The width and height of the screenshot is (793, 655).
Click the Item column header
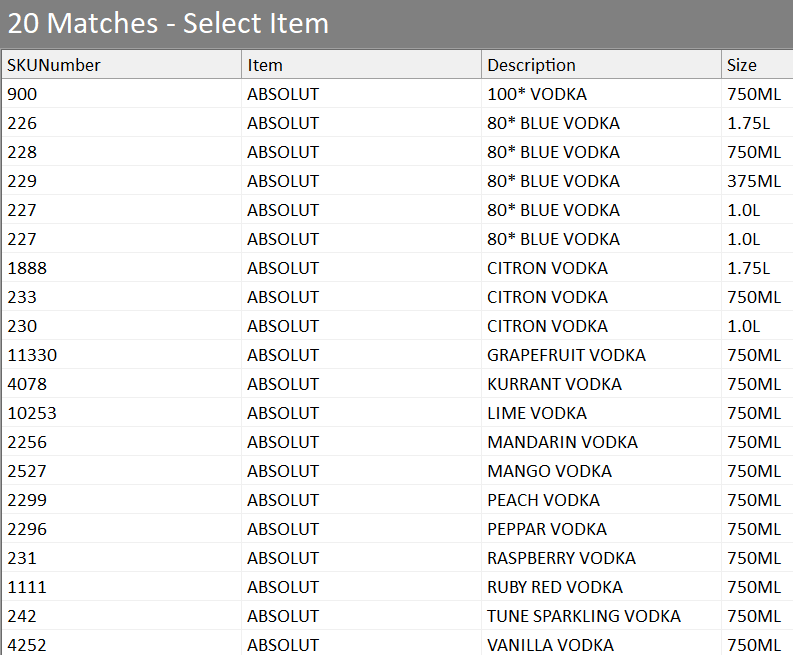click(x=265, y=65)
